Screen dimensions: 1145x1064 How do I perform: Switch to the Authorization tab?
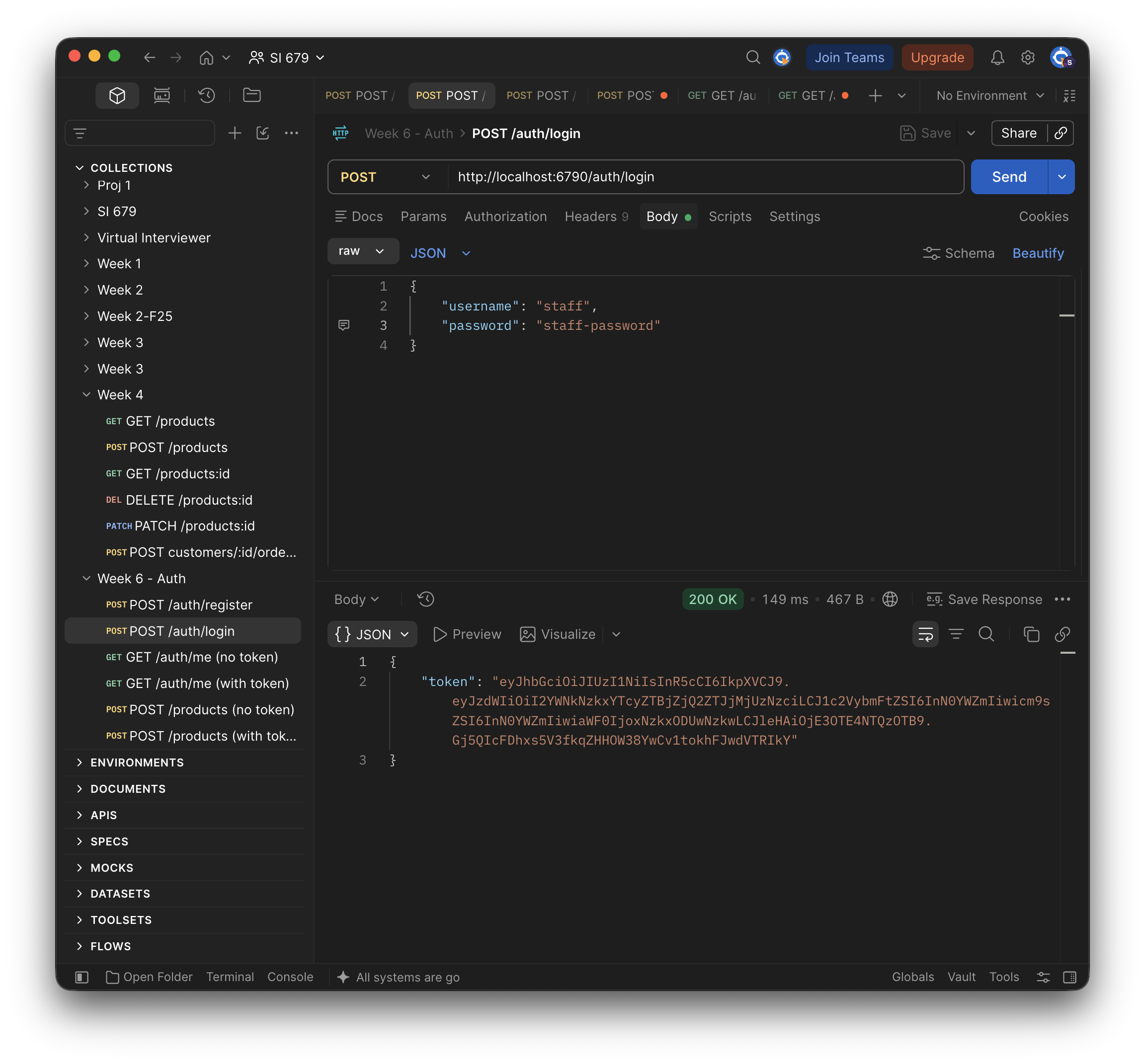[505, 217]
